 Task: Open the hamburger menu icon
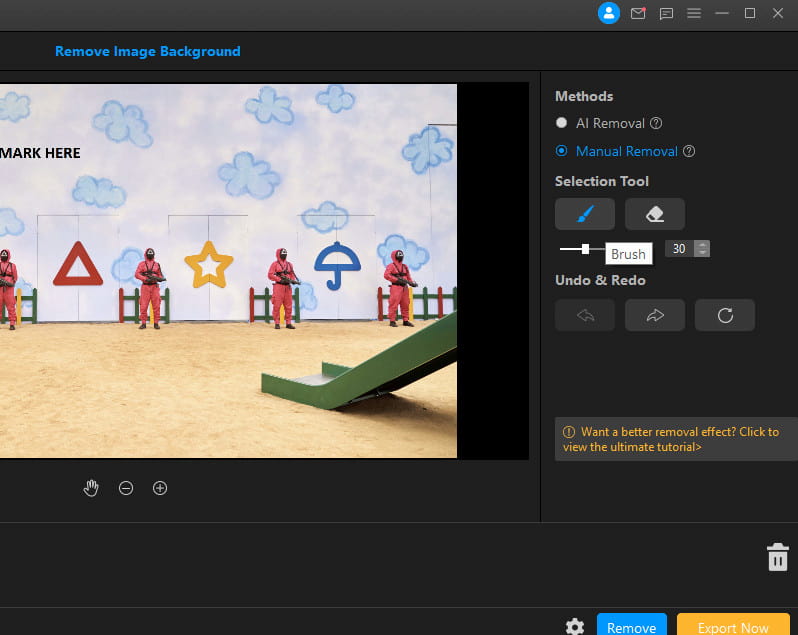click(694, 13)
